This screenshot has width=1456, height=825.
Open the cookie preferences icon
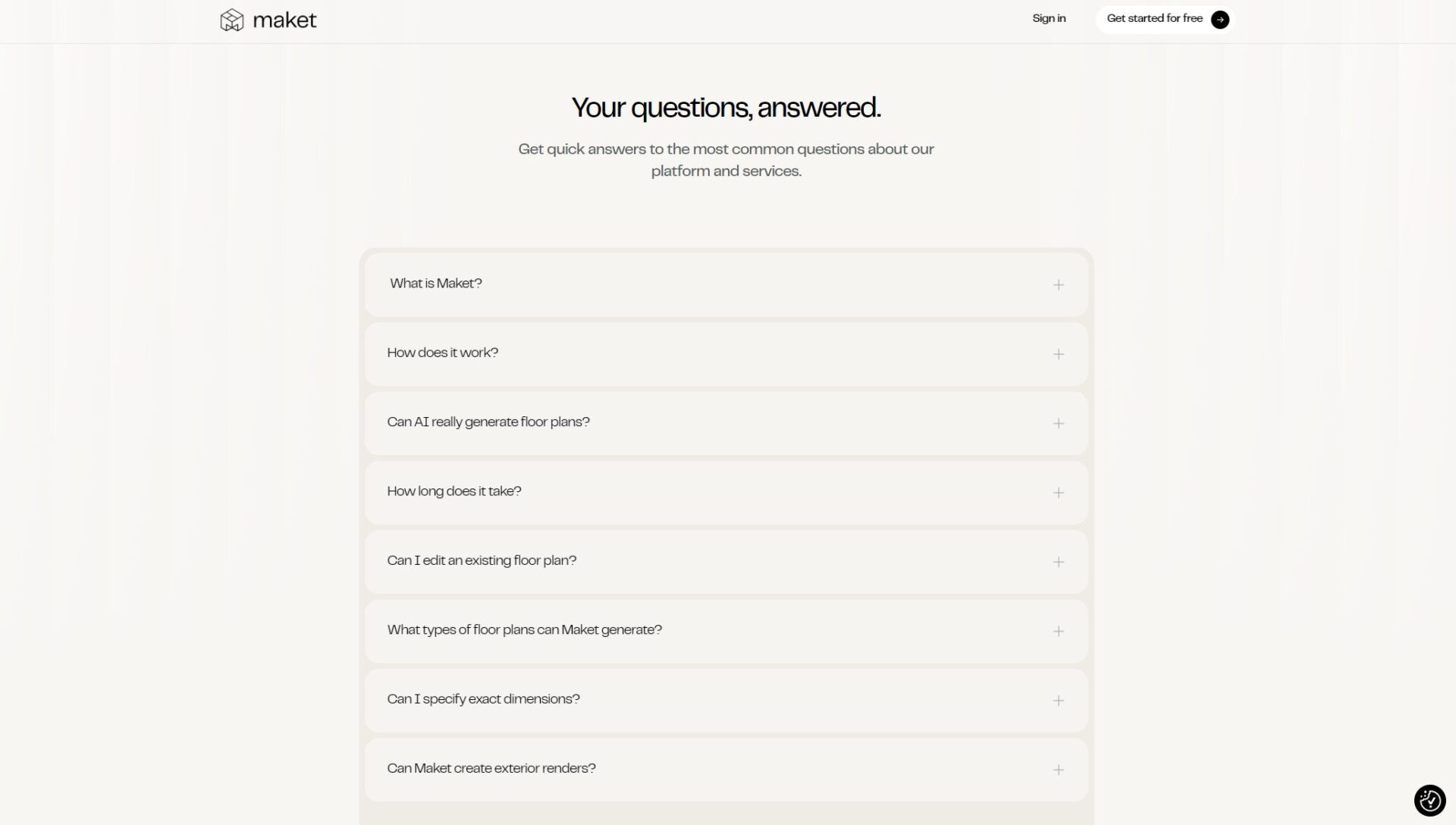coord(1429,800)
